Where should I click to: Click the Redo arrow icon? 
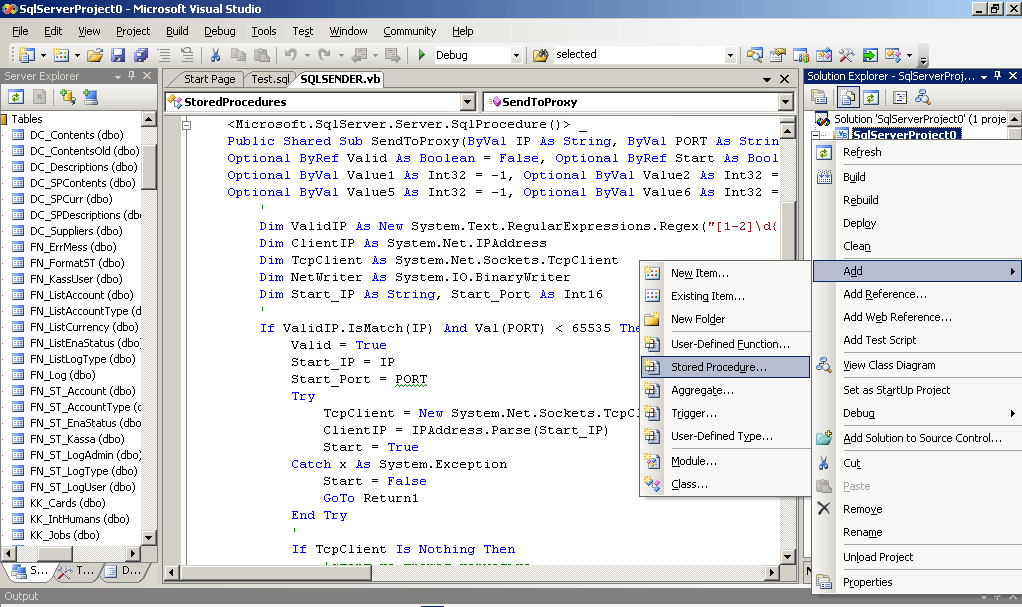click(324, 55)
